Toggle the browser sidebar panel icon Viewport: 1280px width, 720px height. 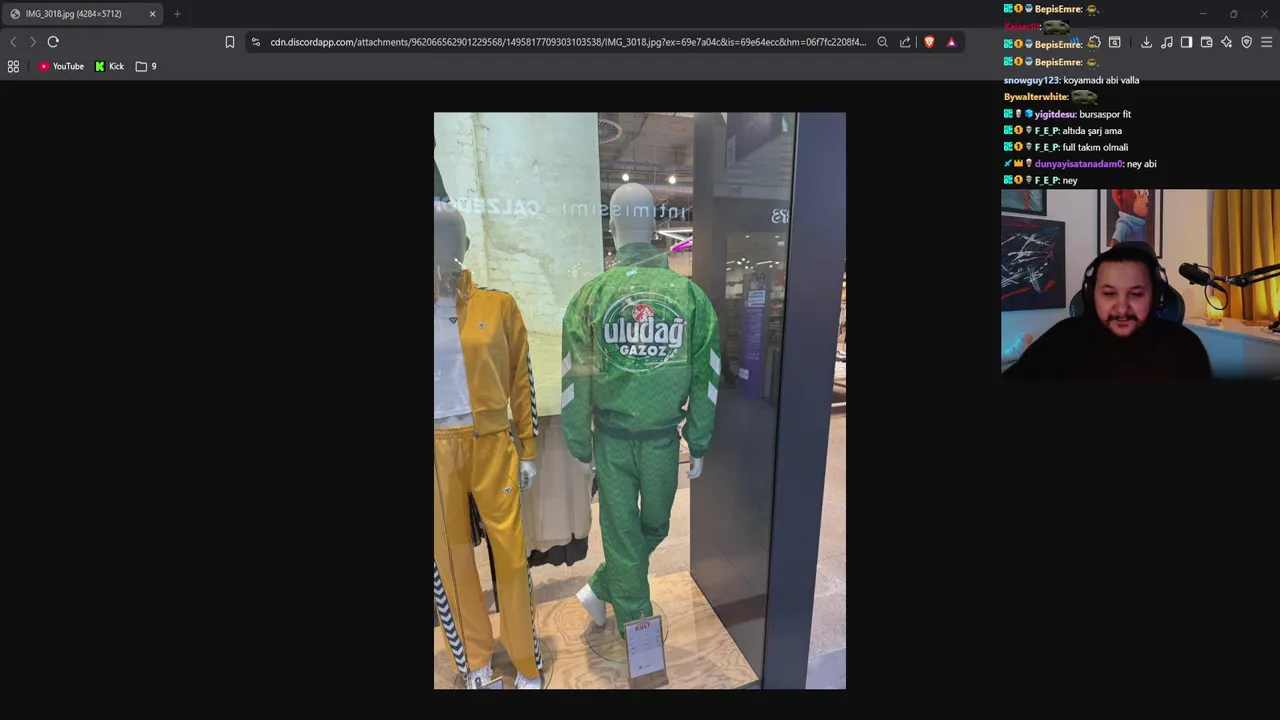point(1186,42)
